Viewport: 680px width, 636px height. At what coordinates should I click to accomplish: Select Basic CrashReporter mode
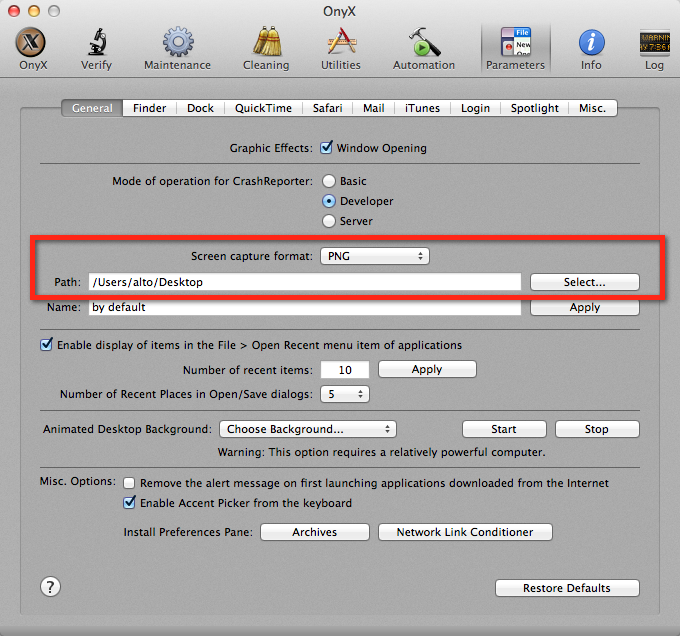[329, 181]
